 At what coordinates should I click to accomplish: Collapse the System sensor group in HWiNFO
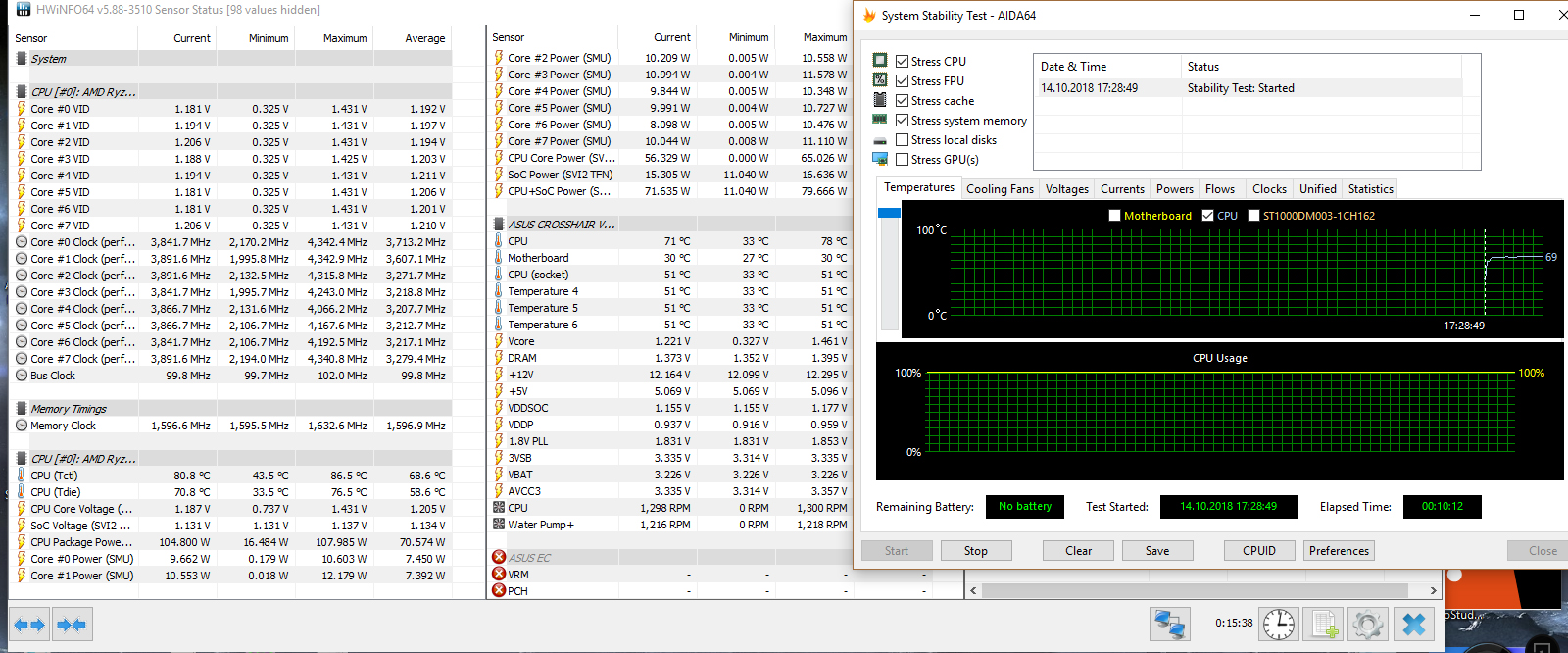22,59
